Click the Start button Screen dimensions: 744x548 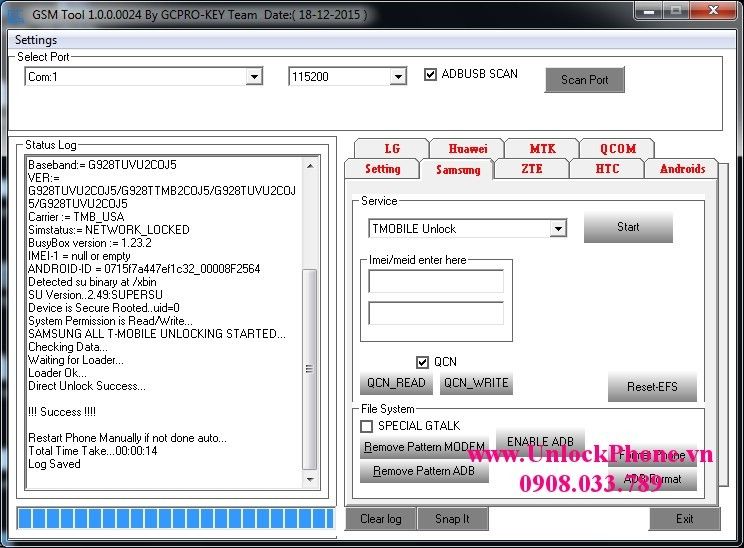pyautogui.click(x=628, y=227)
